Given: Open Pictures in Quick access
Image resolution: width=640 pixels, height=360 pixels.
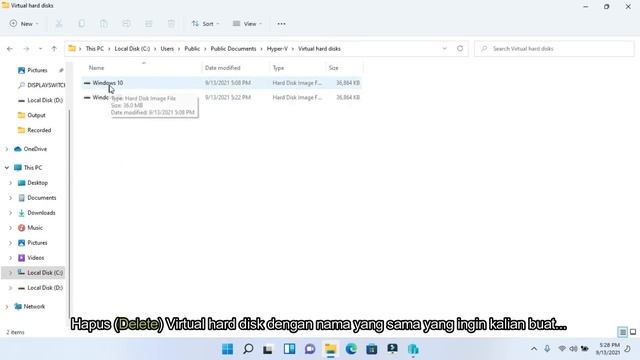Looking at the screenshot, I should [37, 70].
